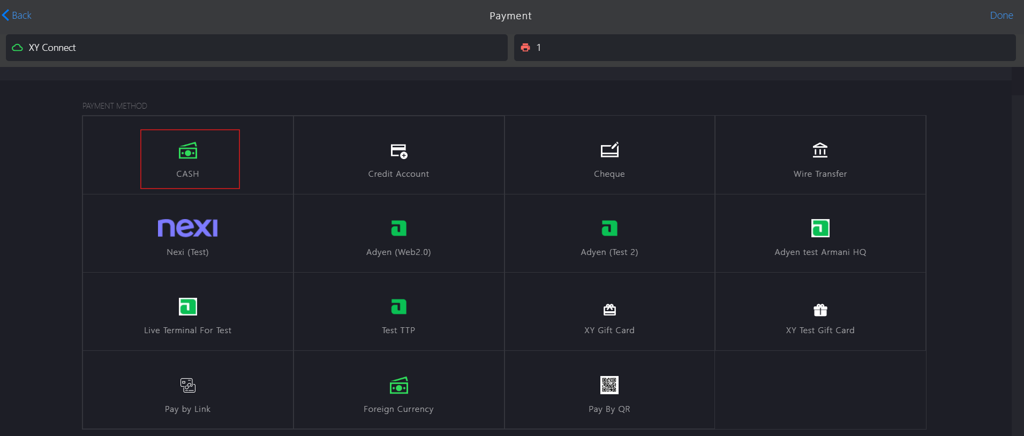Click the green cloud icon beside XY Connect
This screenshot has height=436, width=1024.
(x=18, y=48)
